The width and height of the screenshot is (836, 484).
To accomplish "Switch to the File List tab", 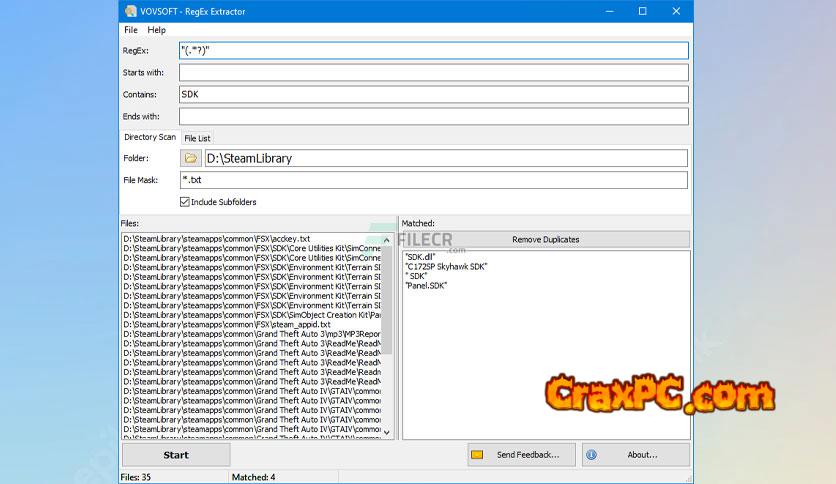I will click(x=197, y=138).
